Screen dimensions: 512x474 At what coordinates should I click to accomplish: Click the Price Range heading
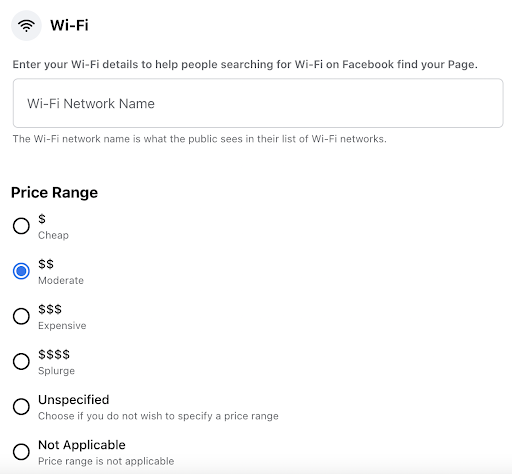point(54,193)
